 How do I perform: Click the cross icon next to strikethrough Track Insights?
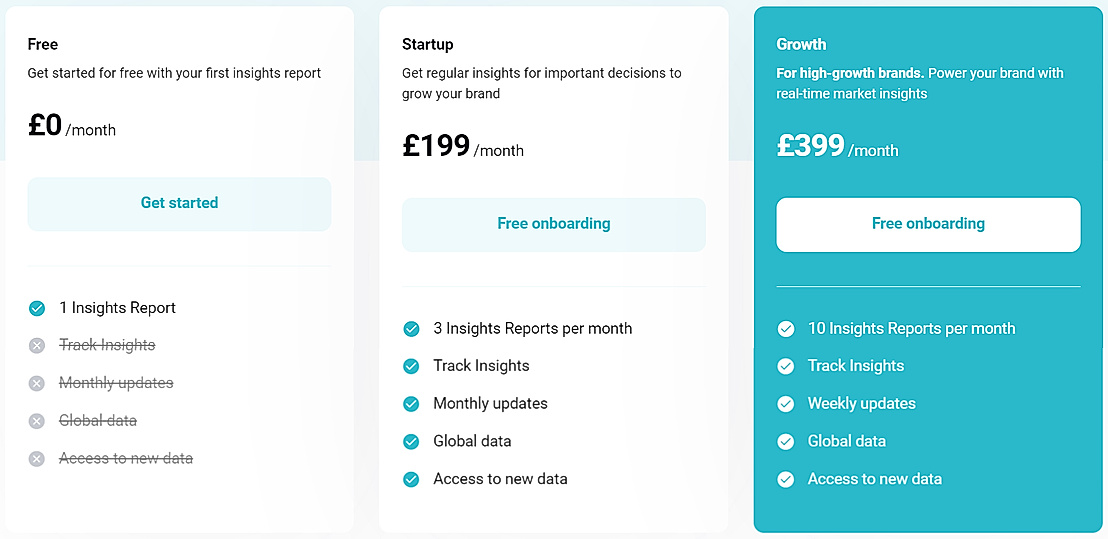pos(37,346)
